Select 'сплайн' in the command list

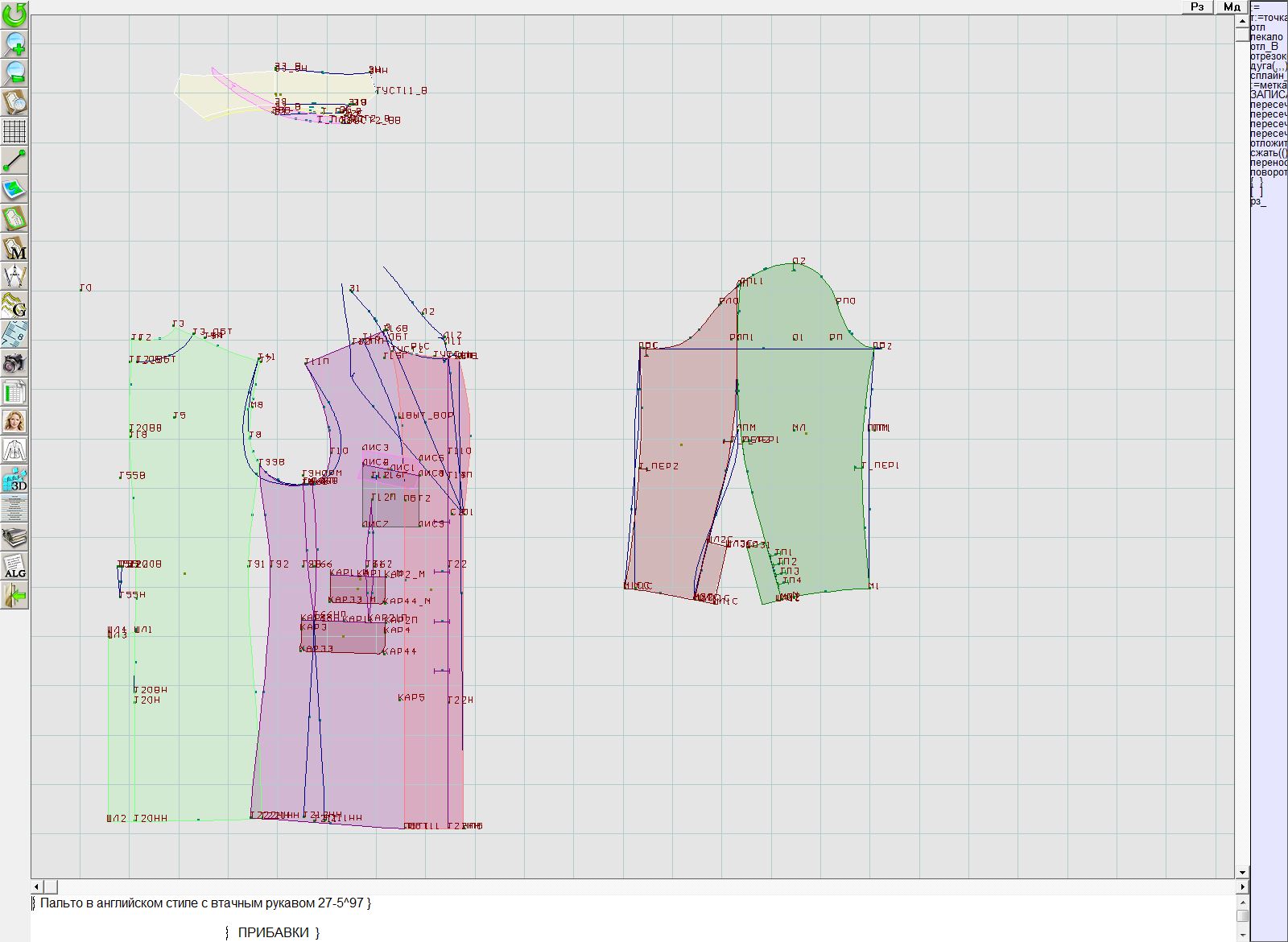coord(1268,76)
